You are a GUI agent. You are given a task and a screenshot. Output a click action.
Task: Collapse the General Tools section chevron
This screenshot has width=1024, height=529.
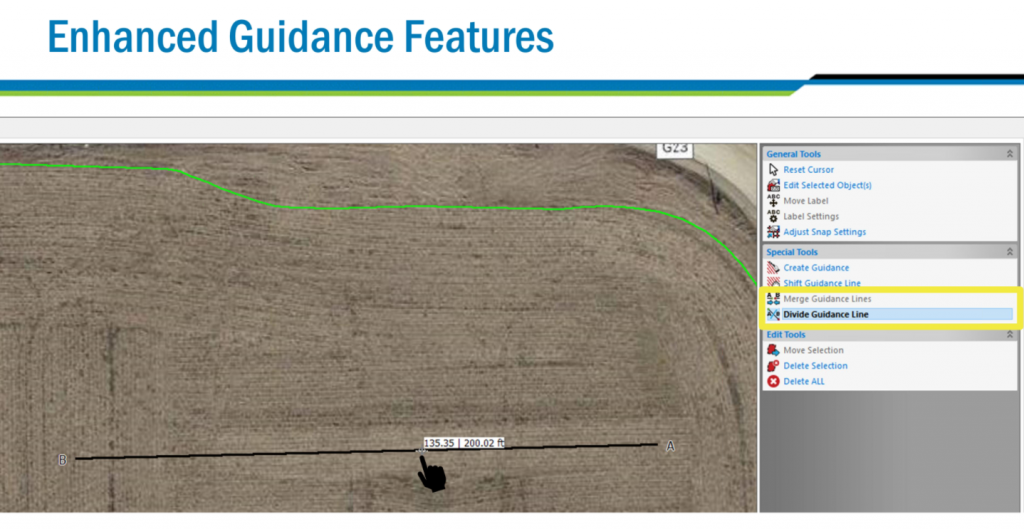pyautogui.click(x=1010, y=154)
